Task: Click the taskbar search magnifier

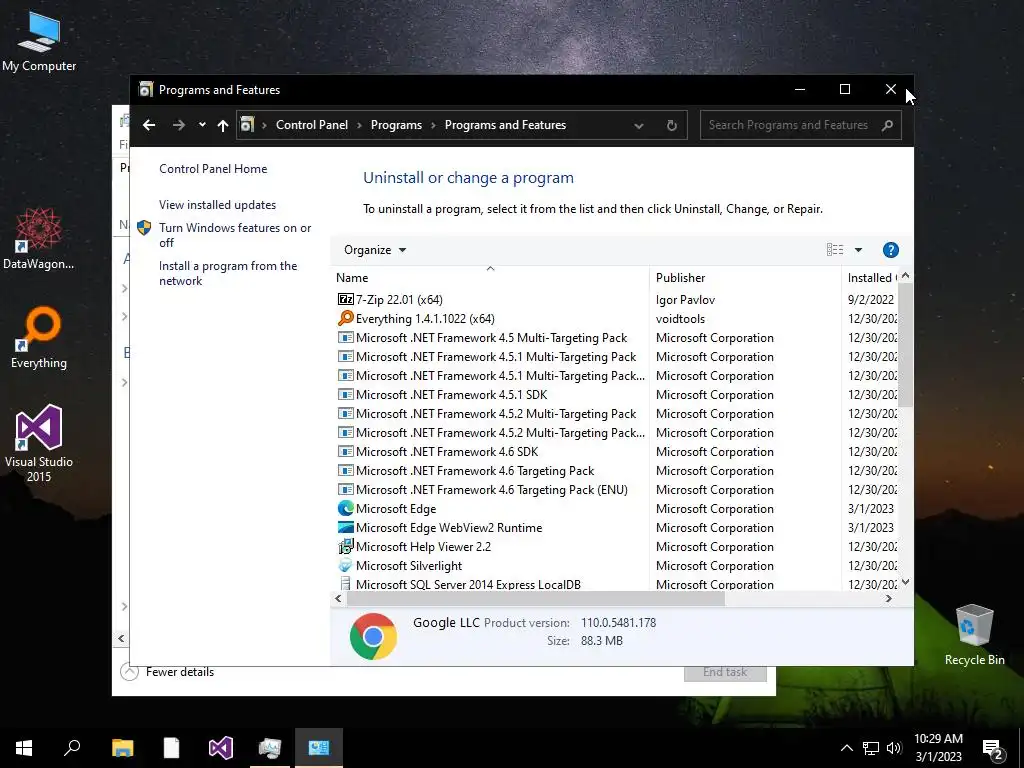Action: coord(72,748)
